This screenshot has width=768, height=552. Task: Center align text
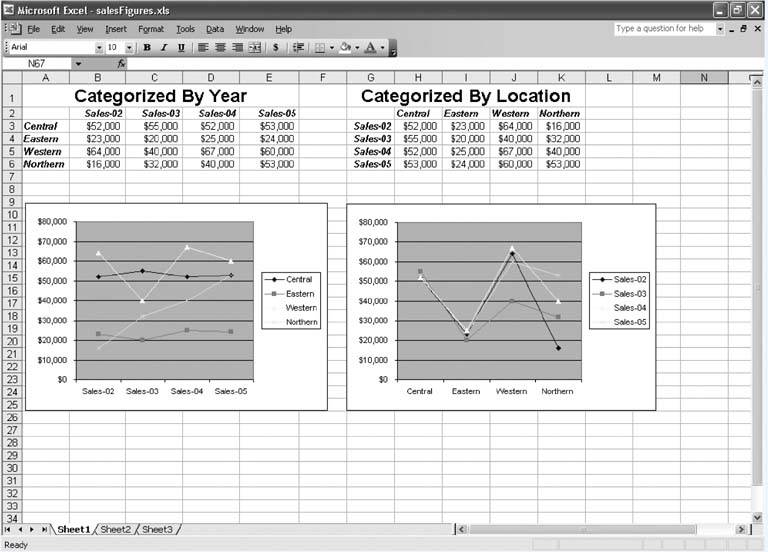tap(220, 48)
